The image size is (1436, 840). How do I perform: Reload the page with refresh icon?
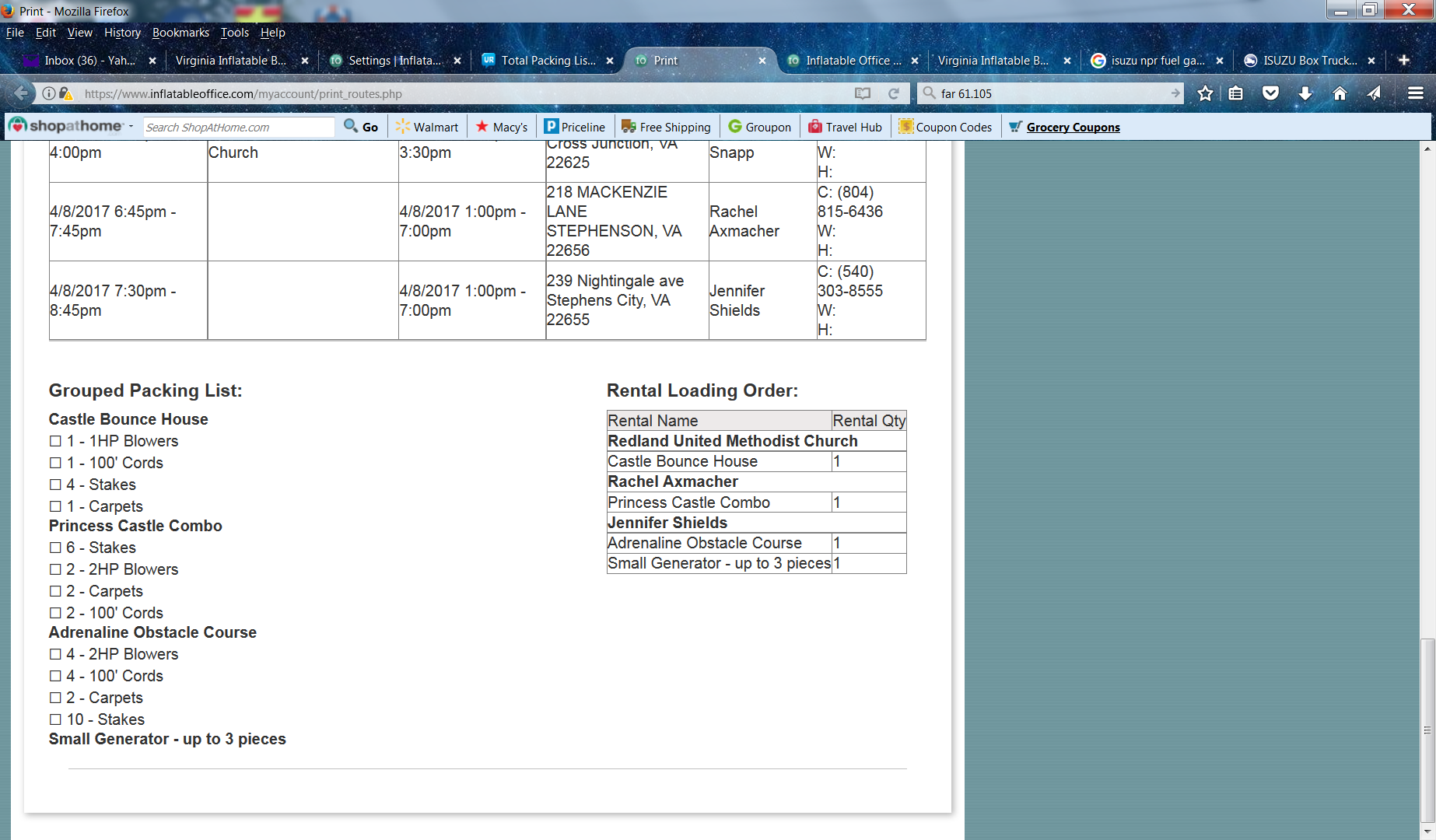pos(894,93)
